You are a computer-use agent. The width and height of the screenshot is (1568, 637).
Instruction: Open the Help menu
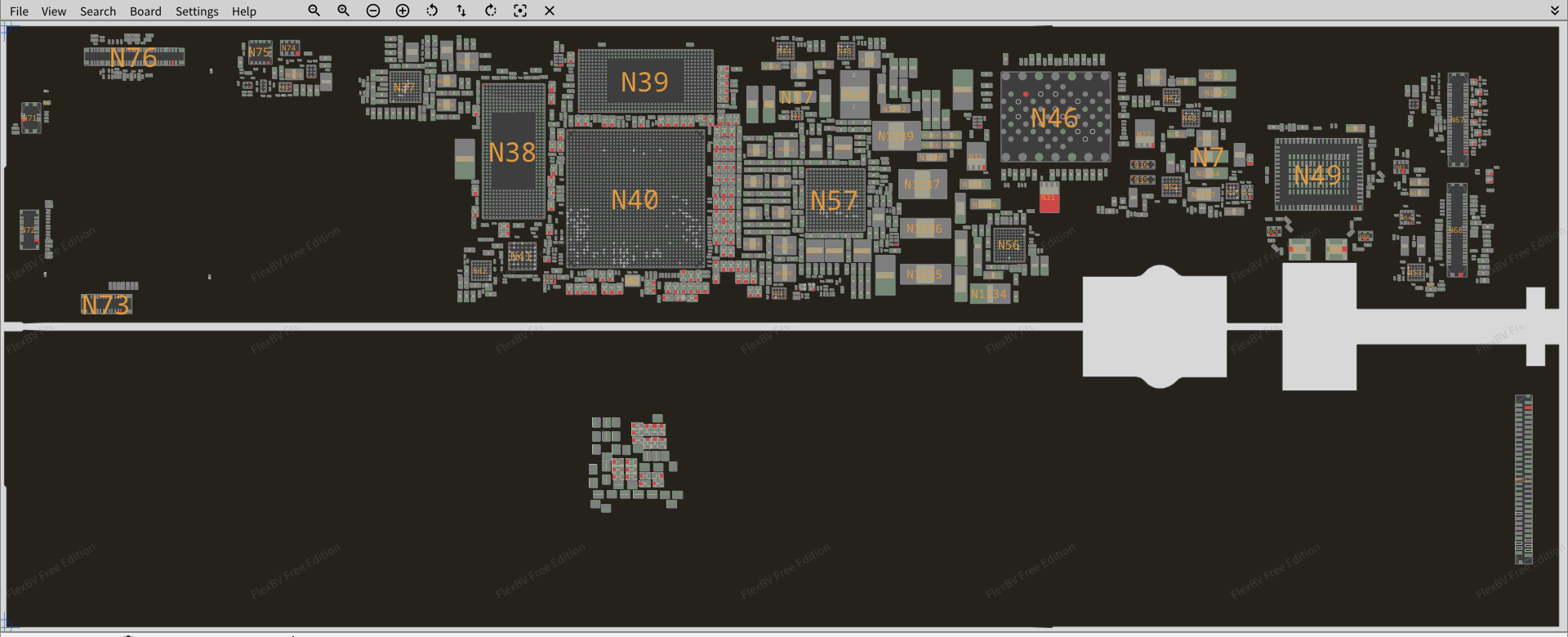click(x=243, y=11)
